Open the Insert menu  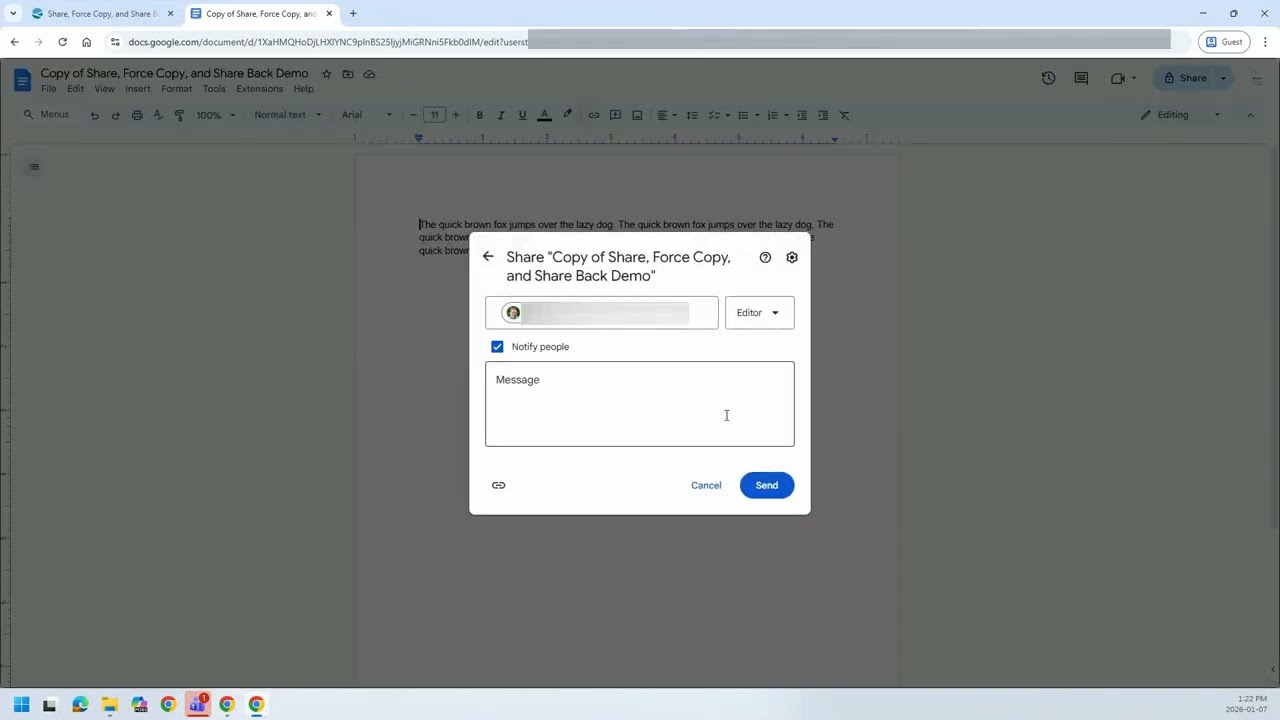point(138,89)
